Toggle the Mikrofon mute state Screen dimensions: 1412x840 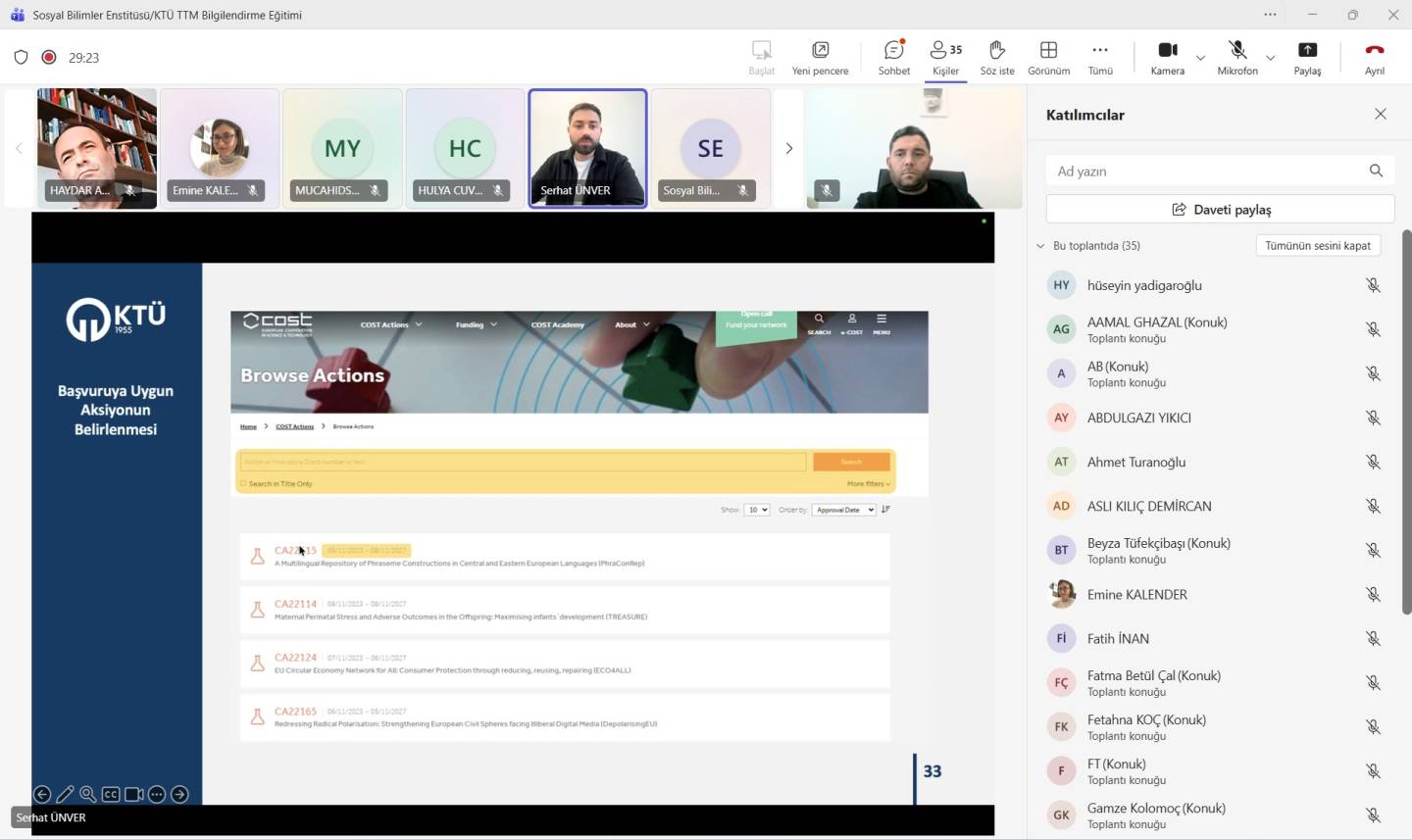pyautogui.click(x=1237, y=57)
